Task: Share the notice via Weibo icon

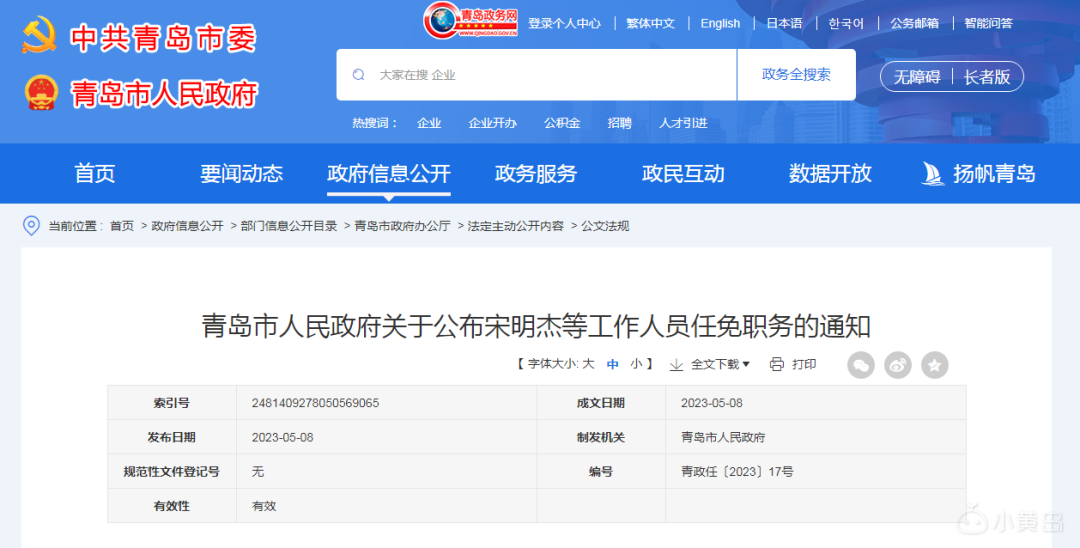Action: (898, 365)
